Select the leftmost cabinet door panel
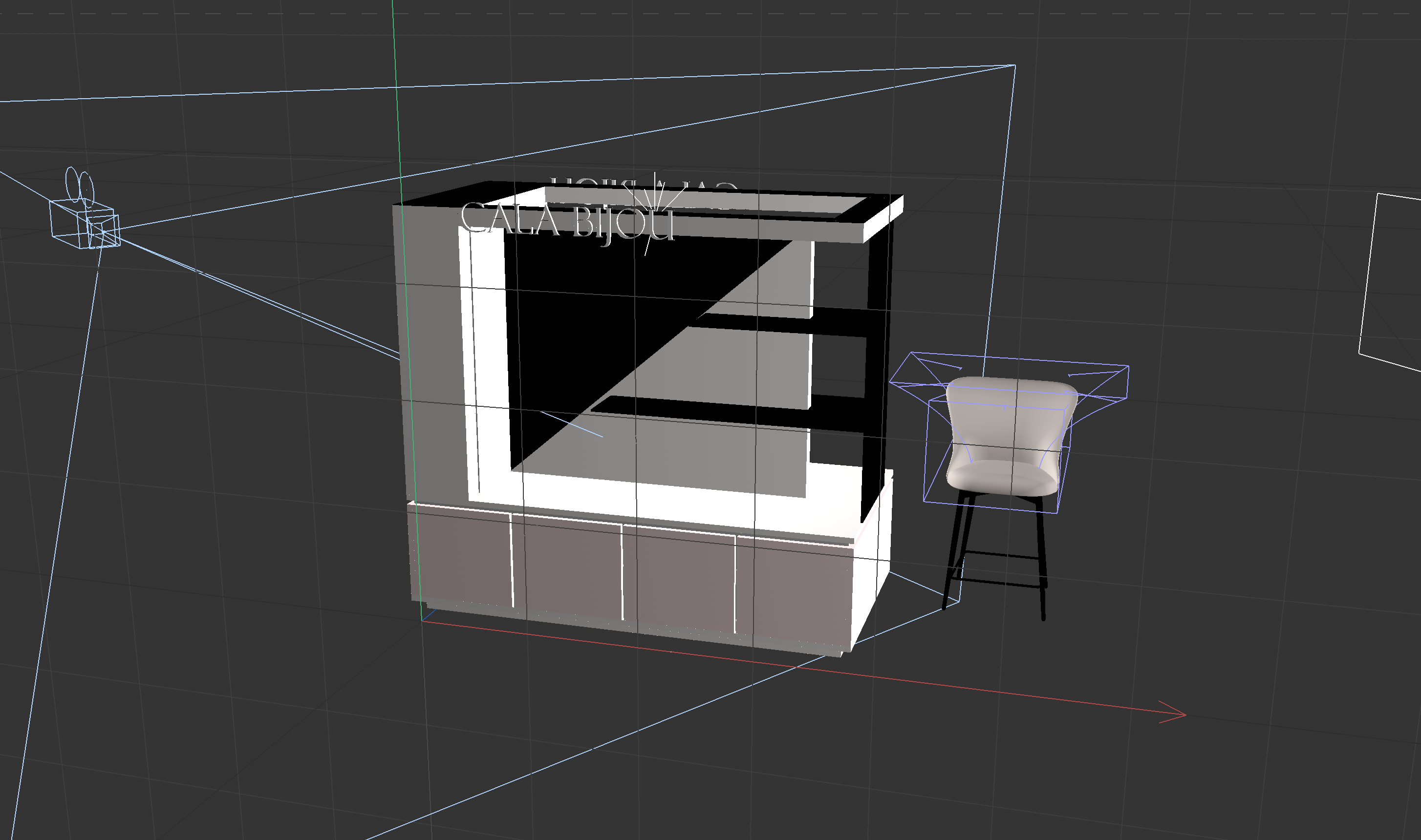Screen dimensions: 1421x840 pos(460,554)
